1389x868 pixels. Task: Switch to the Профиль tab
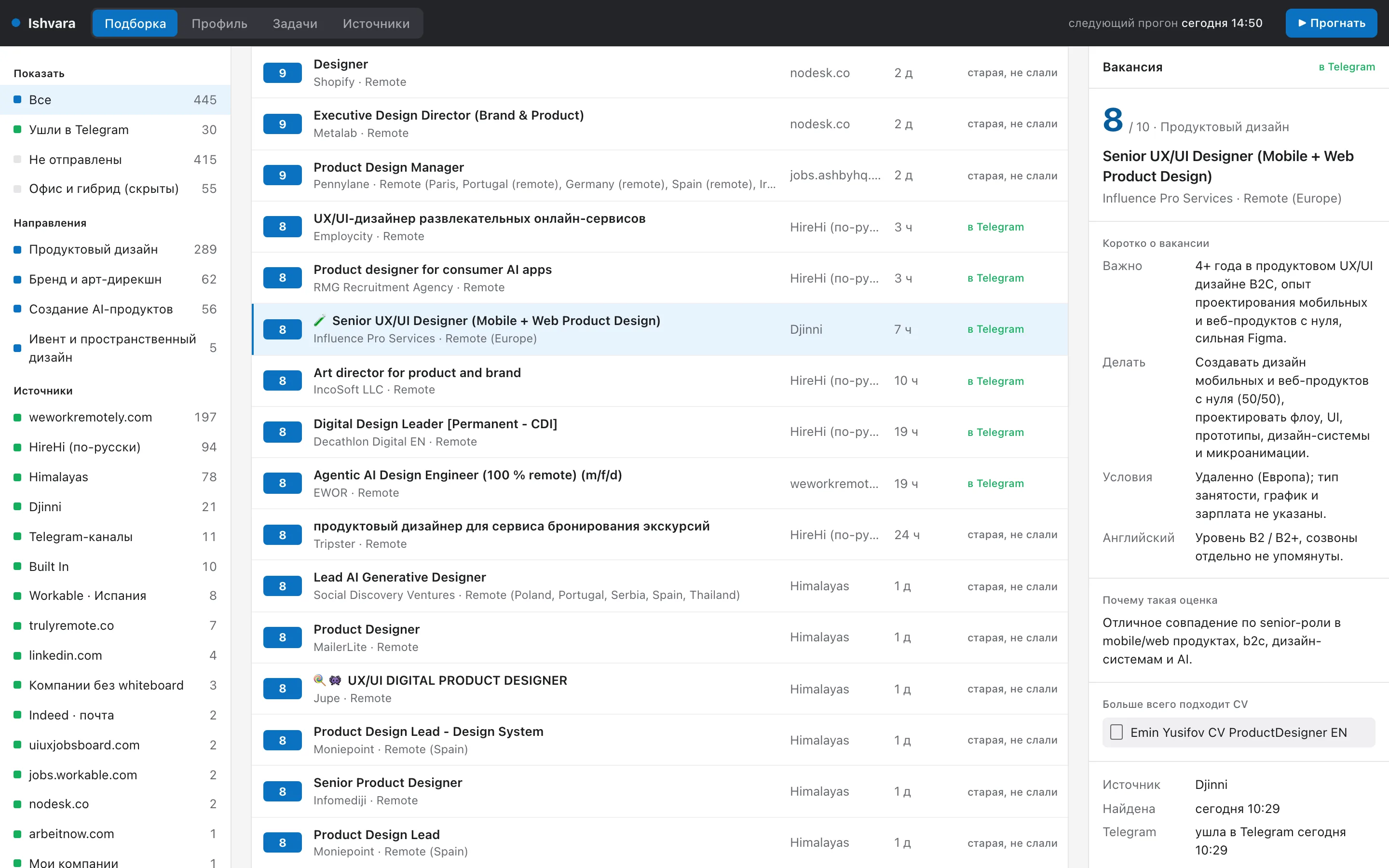[219, 23]
